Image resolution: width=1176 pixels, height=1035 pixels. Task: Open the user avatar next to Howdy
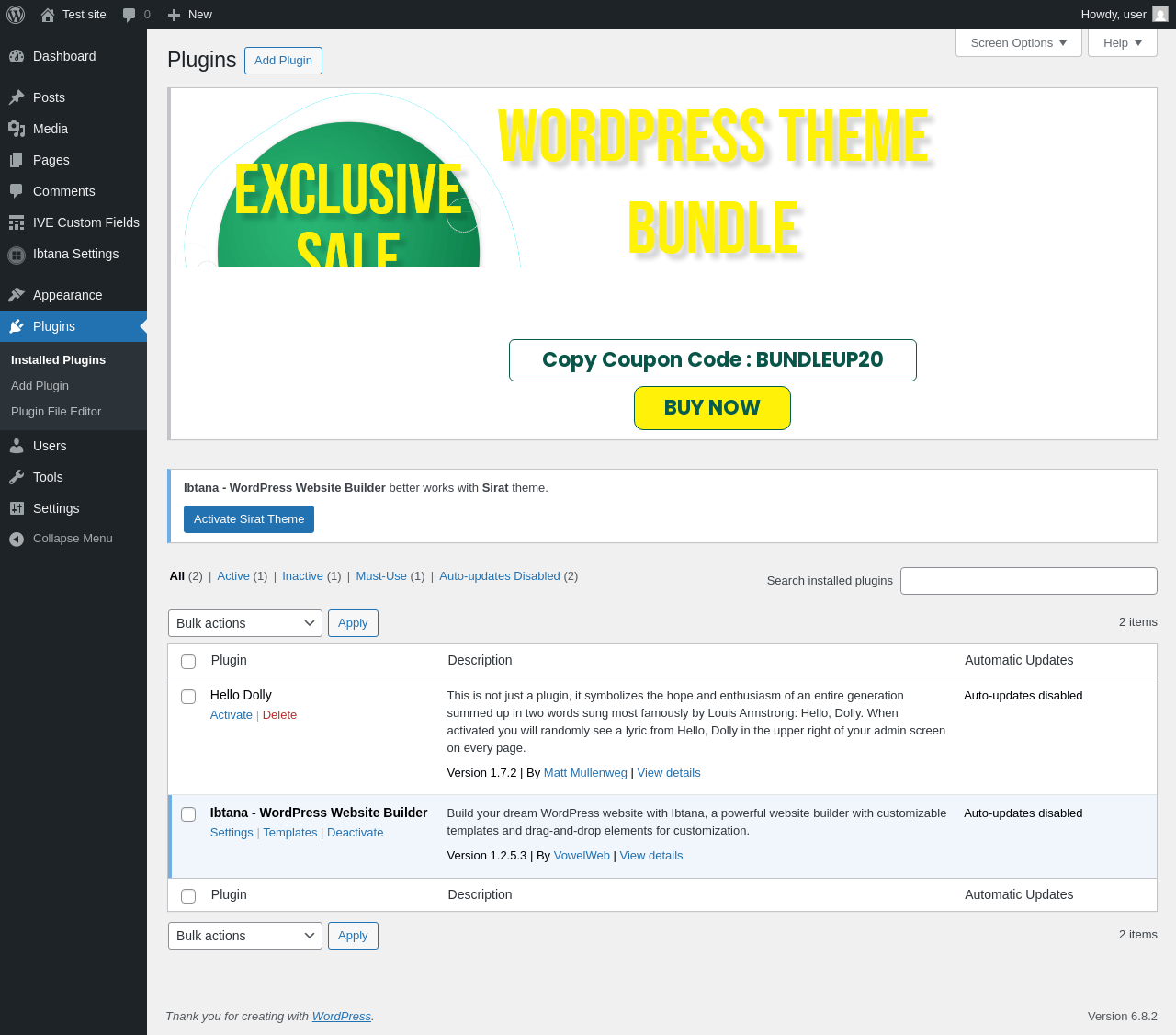tap(1160, 15)
